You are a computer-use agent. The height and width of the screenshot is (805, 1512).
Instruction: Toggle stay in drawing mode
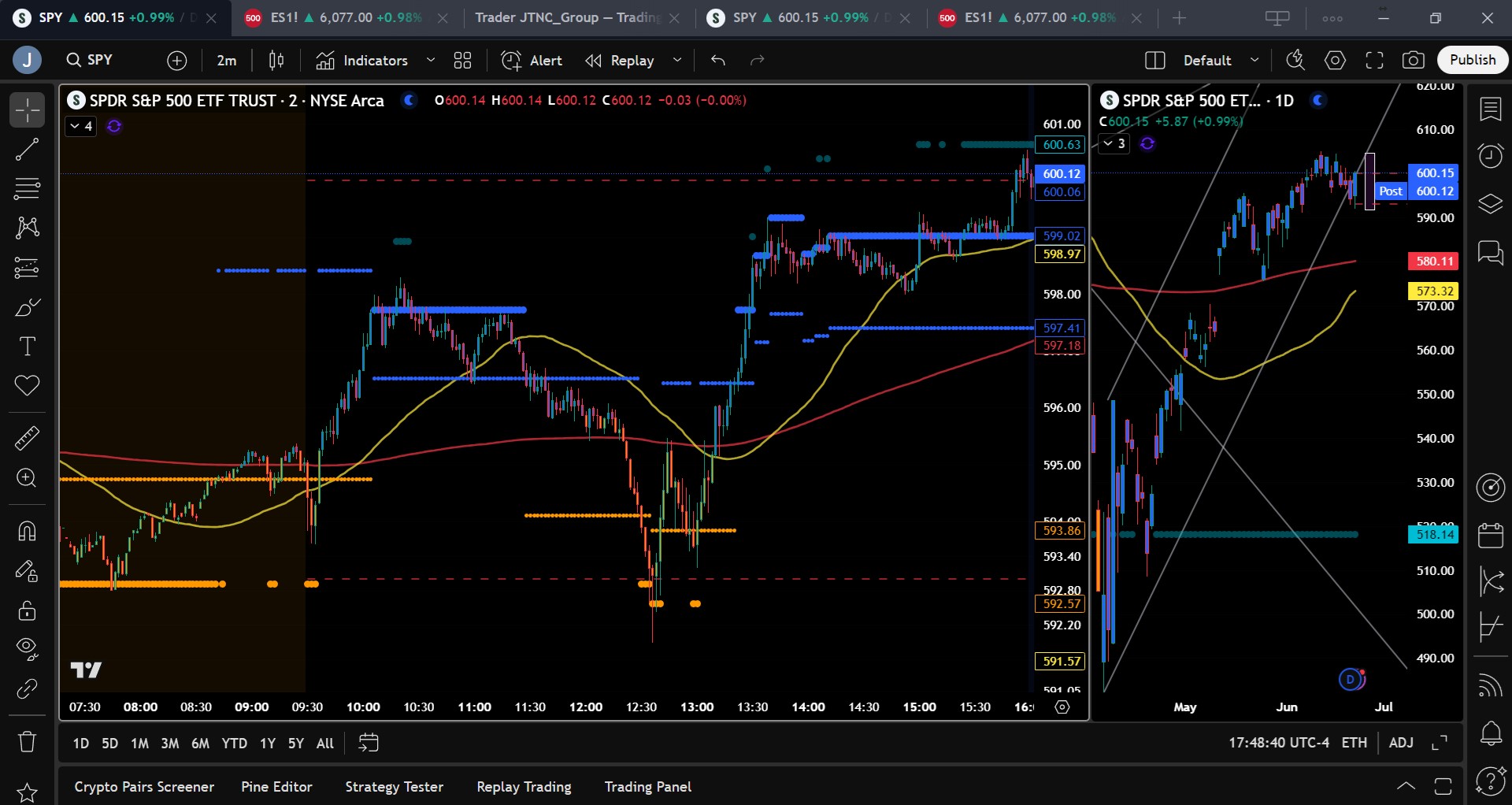click(27, 570)
